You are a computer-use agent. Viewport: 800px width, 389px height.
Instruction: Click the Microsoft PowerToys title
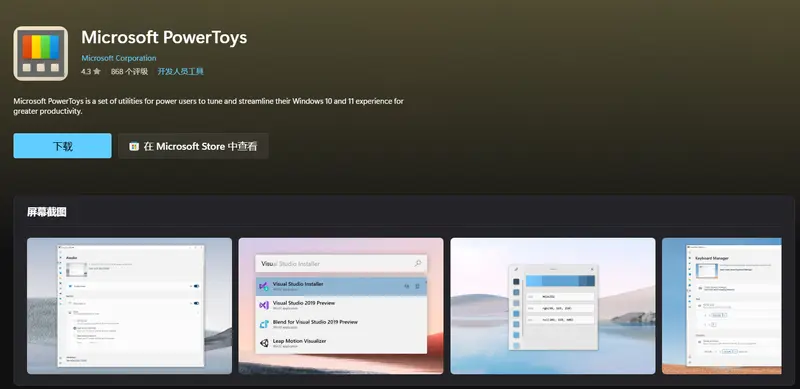164,37
